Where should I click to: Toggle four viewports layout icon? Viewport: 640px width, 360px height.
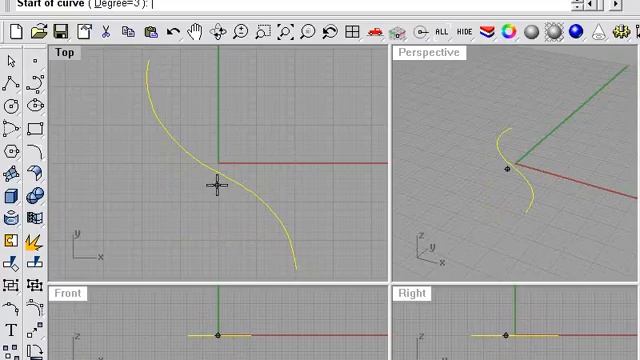click(x=352, y=32)
